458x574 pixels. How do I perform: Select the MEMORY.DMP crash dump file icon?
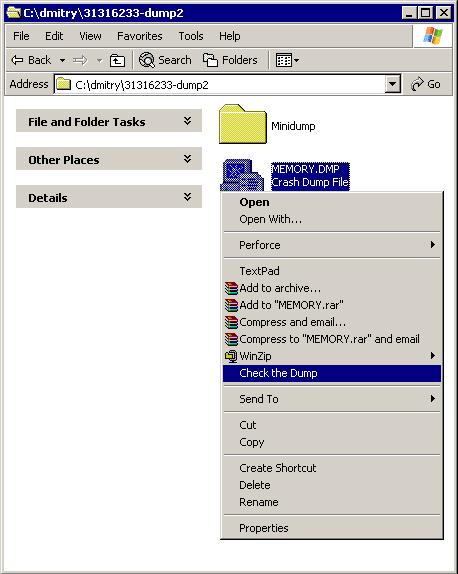click(241, 175)
